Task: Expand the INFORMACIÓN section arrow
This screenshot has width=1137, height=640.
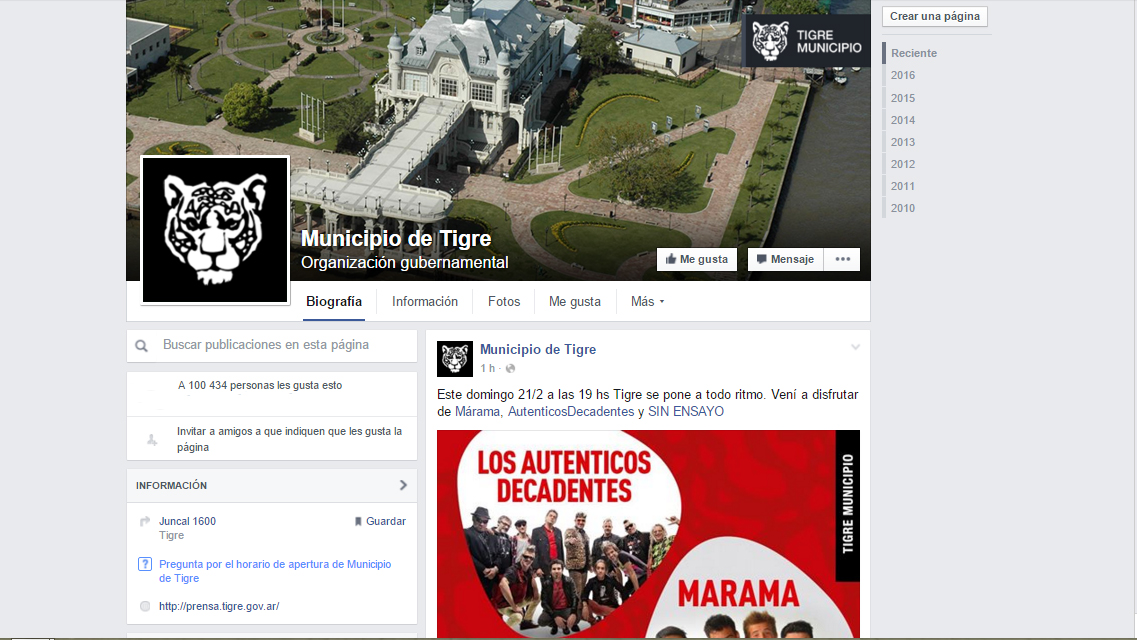Action: click(403, 486)
